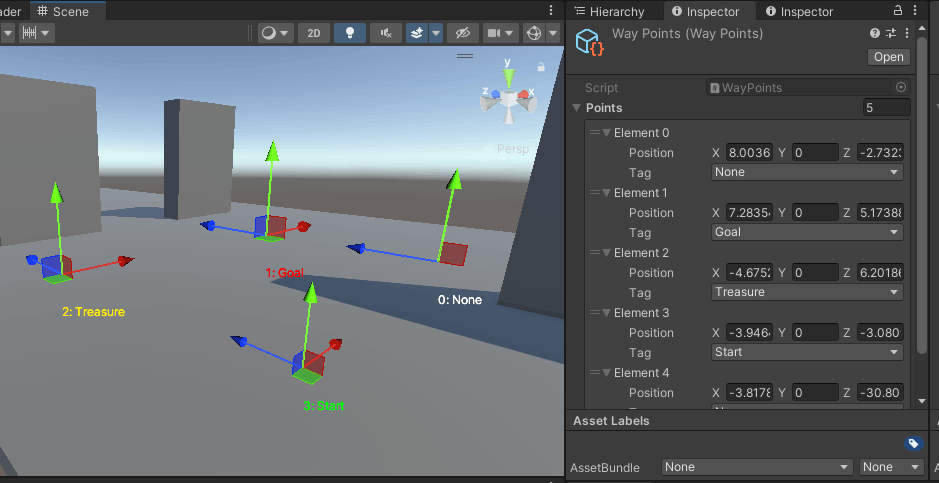Collapse Element 2 foldout
939x483 pixels.
tap(607, 253)
